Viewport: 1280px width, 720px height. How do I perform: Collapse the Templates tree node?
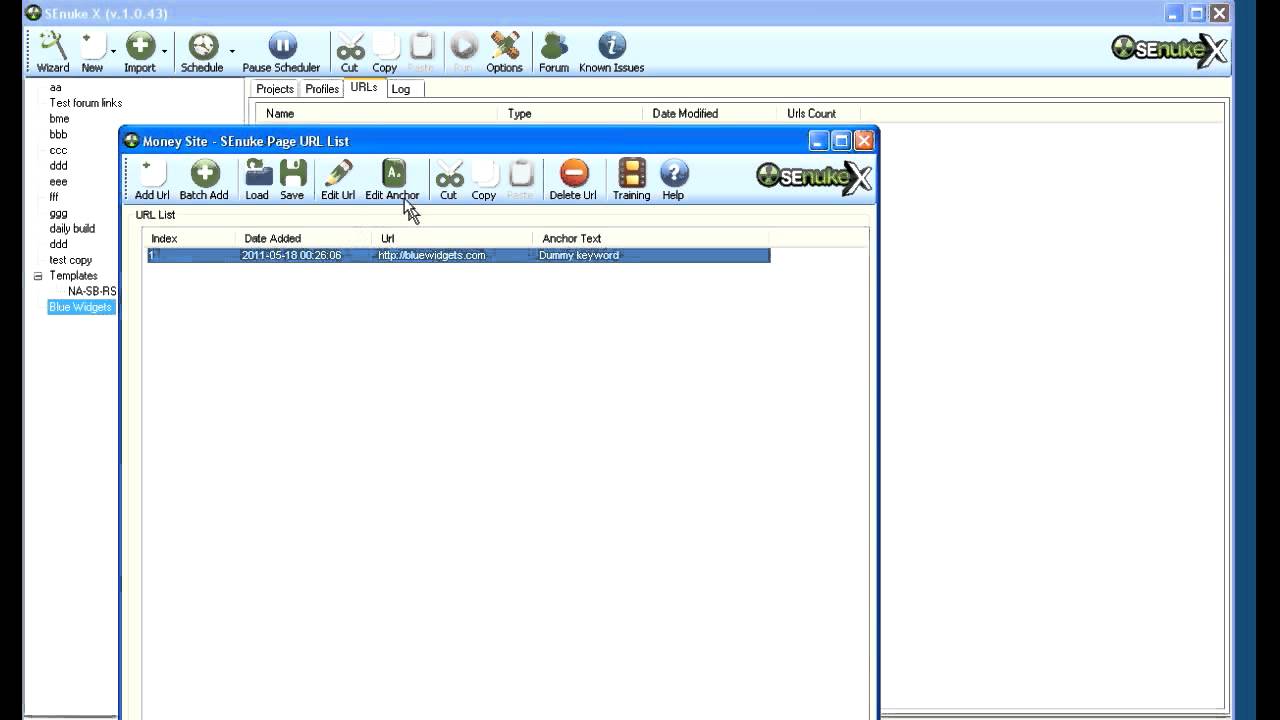pyautogui.click(x=38, y=276)
